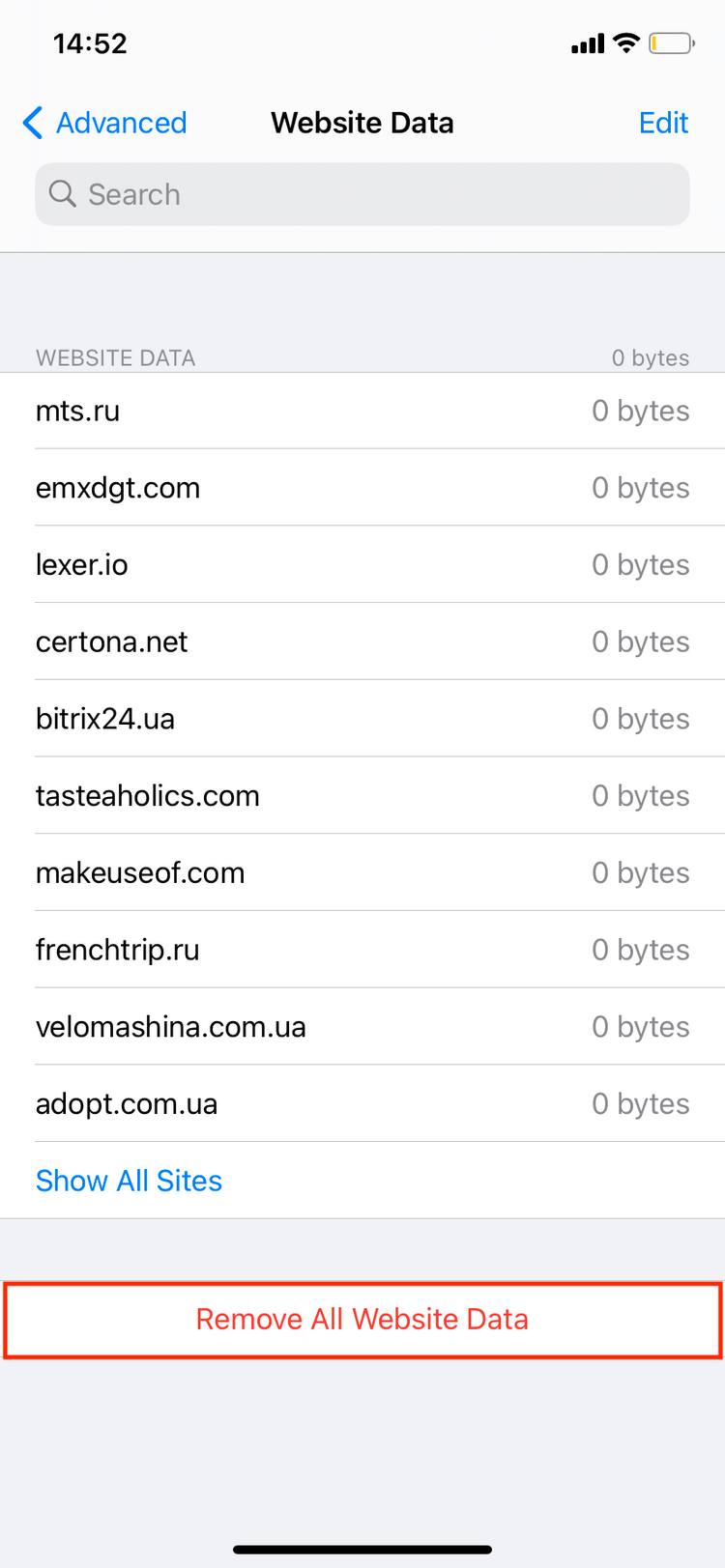Focus the Search website data field
The width and height of the screenshot is (725, 1568).
click(362, 194)
